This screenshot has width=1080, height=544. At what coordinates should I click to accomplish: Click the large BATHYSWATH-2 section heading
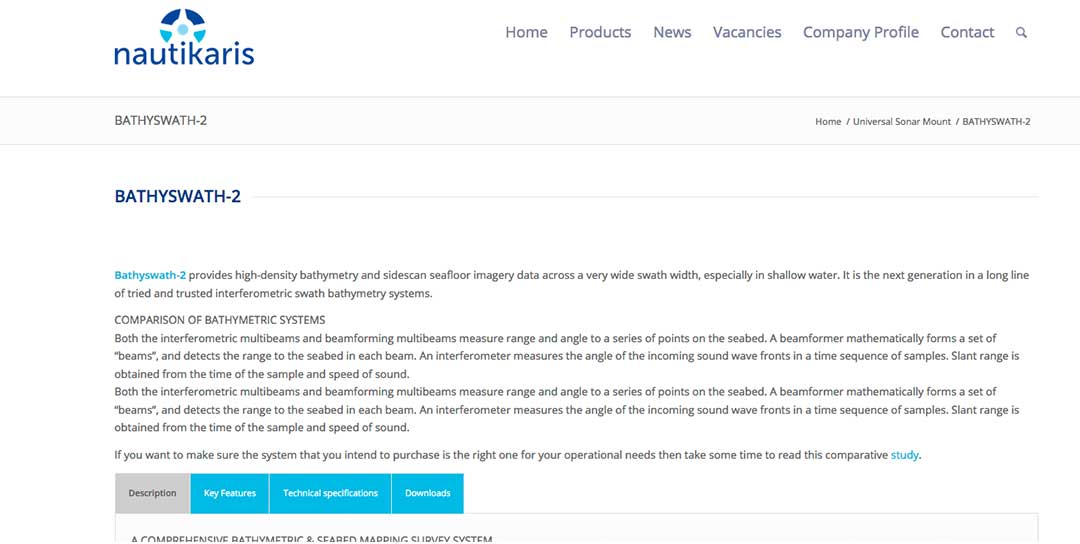[x=178, y=196]
